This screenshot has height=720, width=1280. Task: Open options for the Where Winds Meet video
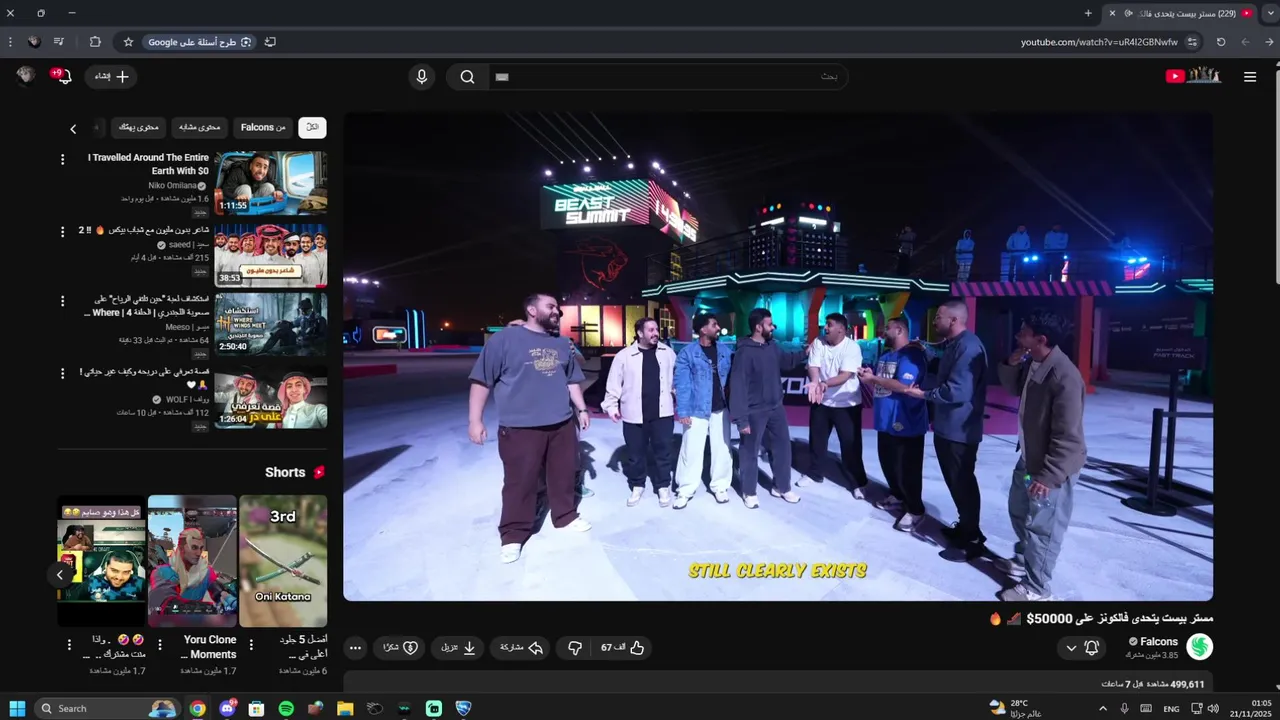(x=63, y=301)
